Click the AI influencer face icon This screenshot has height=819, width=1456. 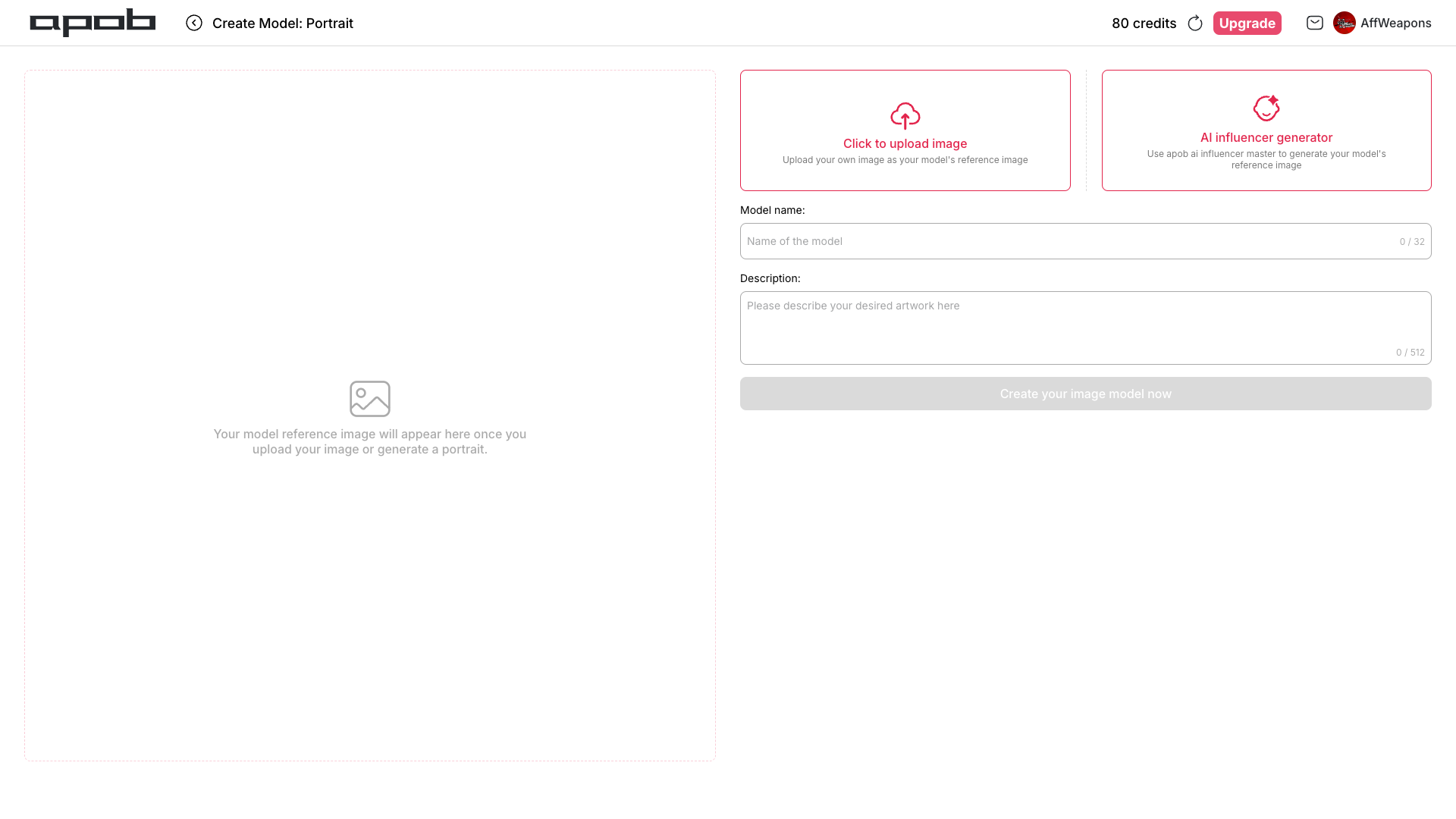coord(1266,108)
